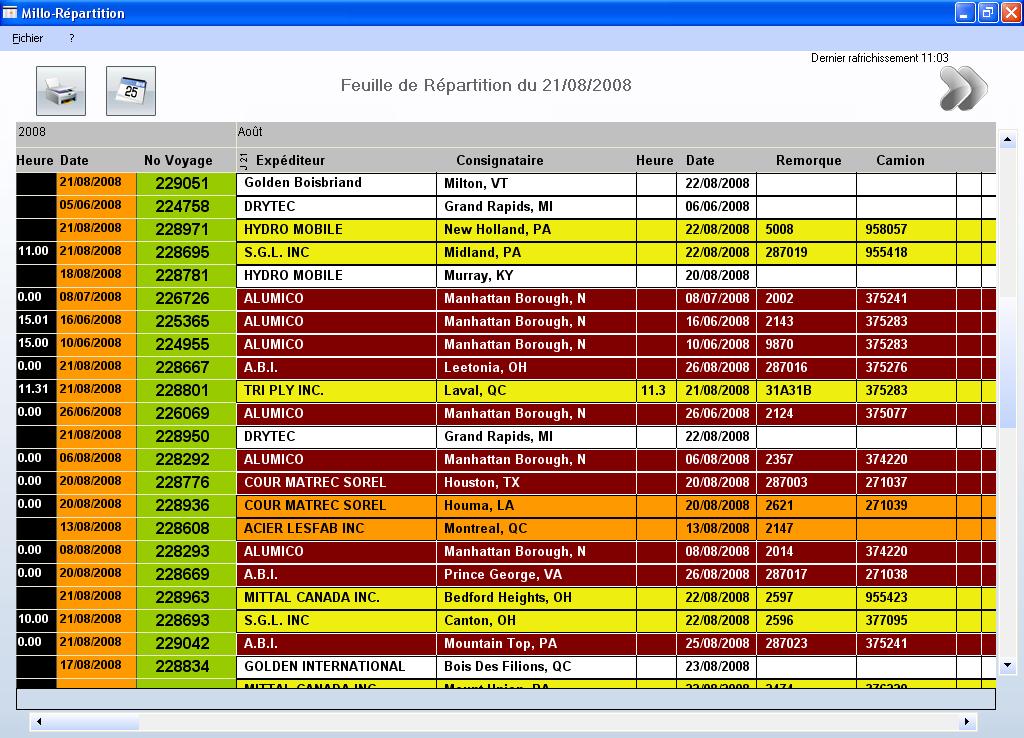
Task: Click the horizontal scrollbar right arrow
Action: (967, 722)
